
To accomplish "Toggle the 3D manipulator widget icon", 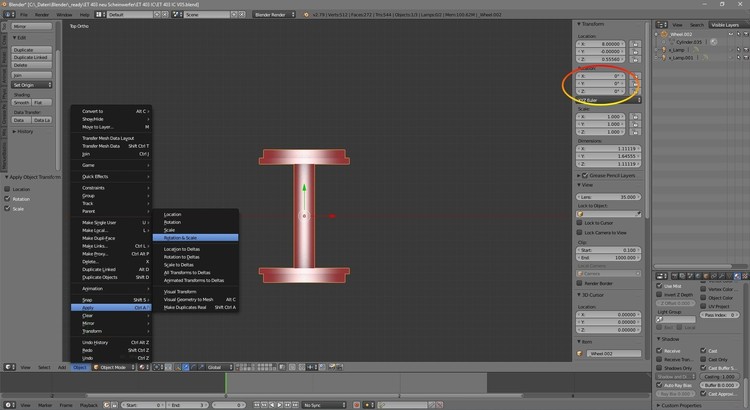I will pyautogui.click(x=178, y=367).
